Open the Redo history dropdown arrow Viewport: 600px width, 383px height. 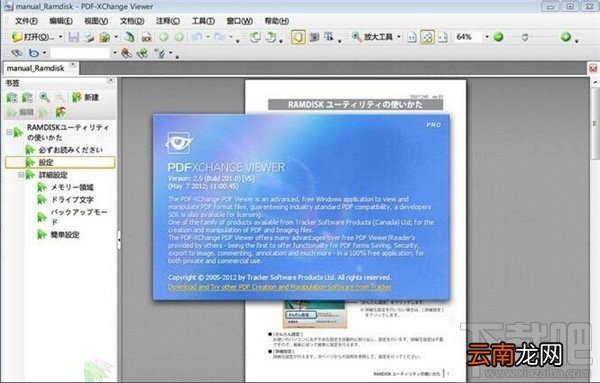point(231,37)
